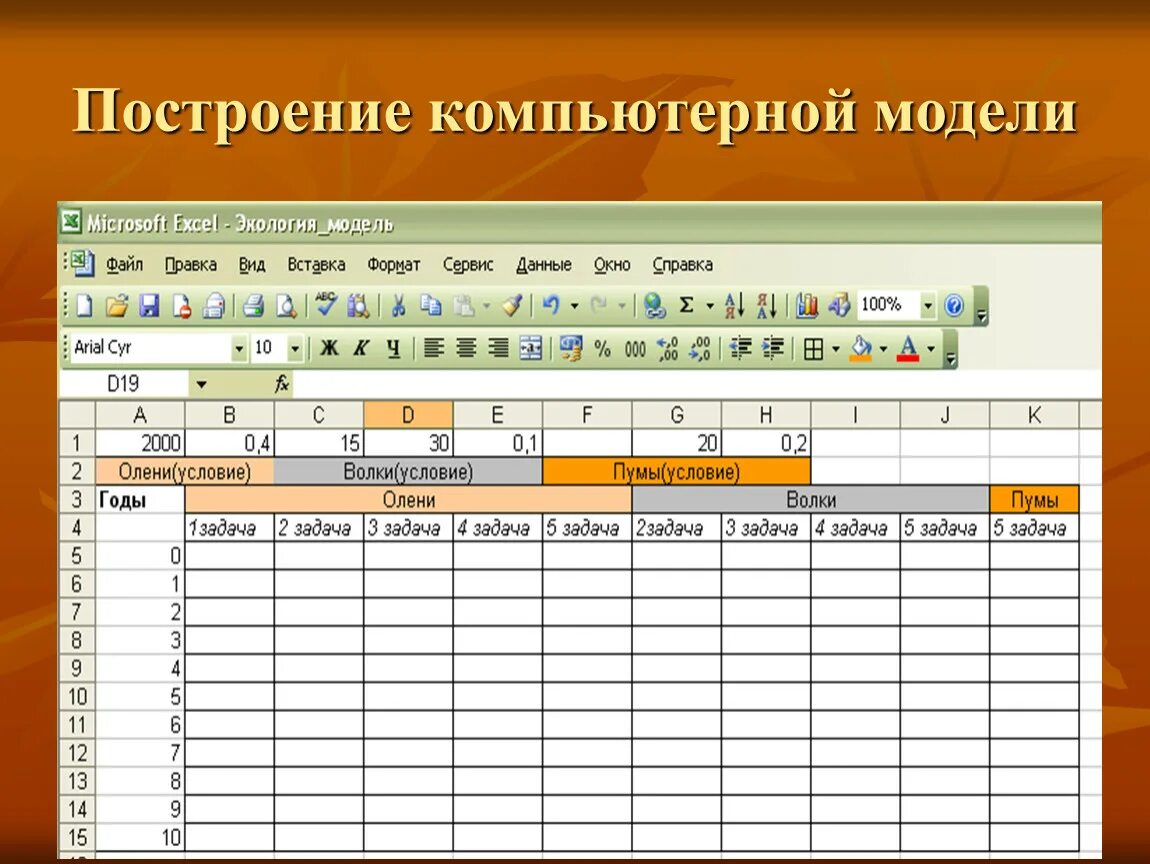Toggle left text alignment
The height and width of the screenshot is (864, 1150).
(x=434, y=348)
